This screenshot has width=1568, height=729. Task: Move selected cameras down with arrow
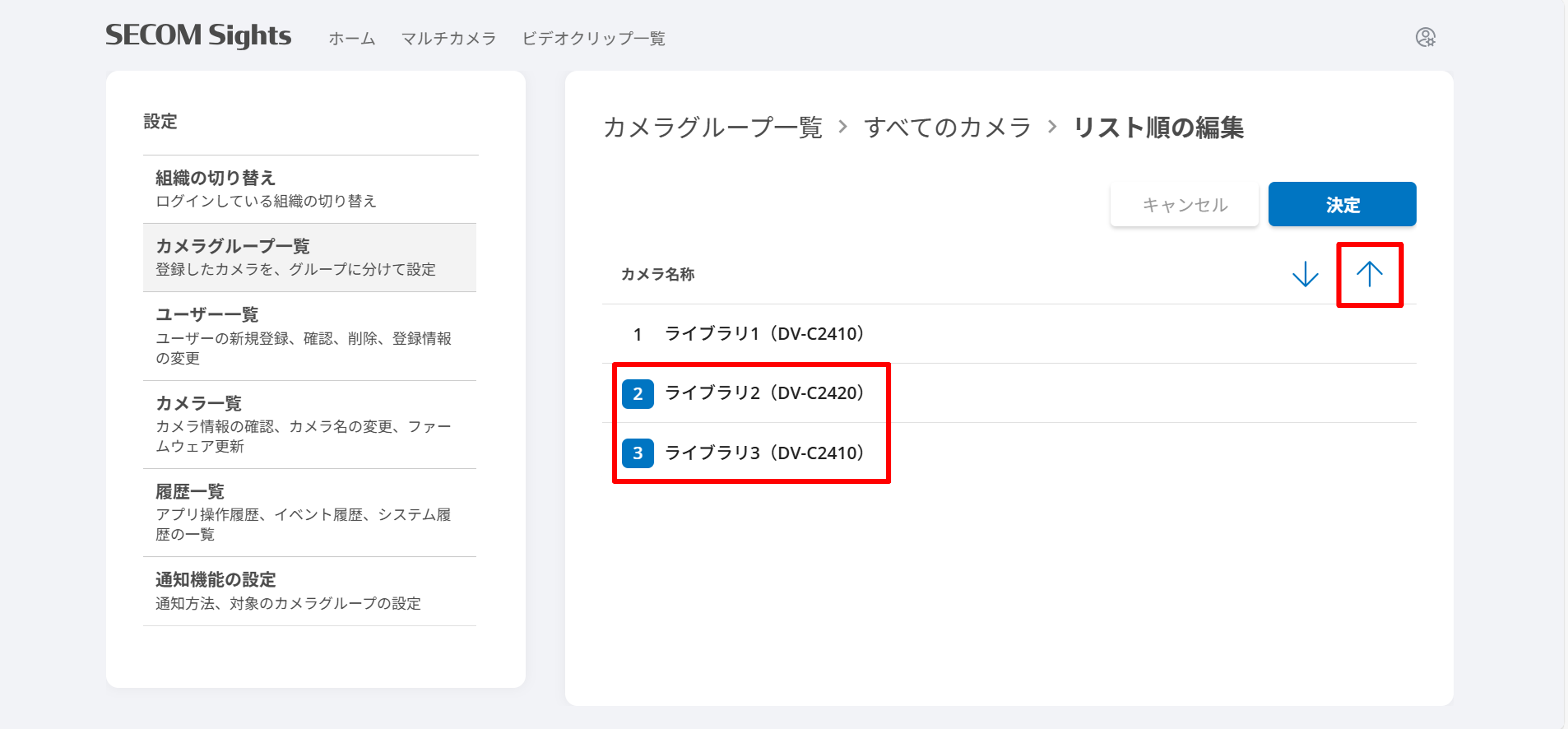(1305, 275)
